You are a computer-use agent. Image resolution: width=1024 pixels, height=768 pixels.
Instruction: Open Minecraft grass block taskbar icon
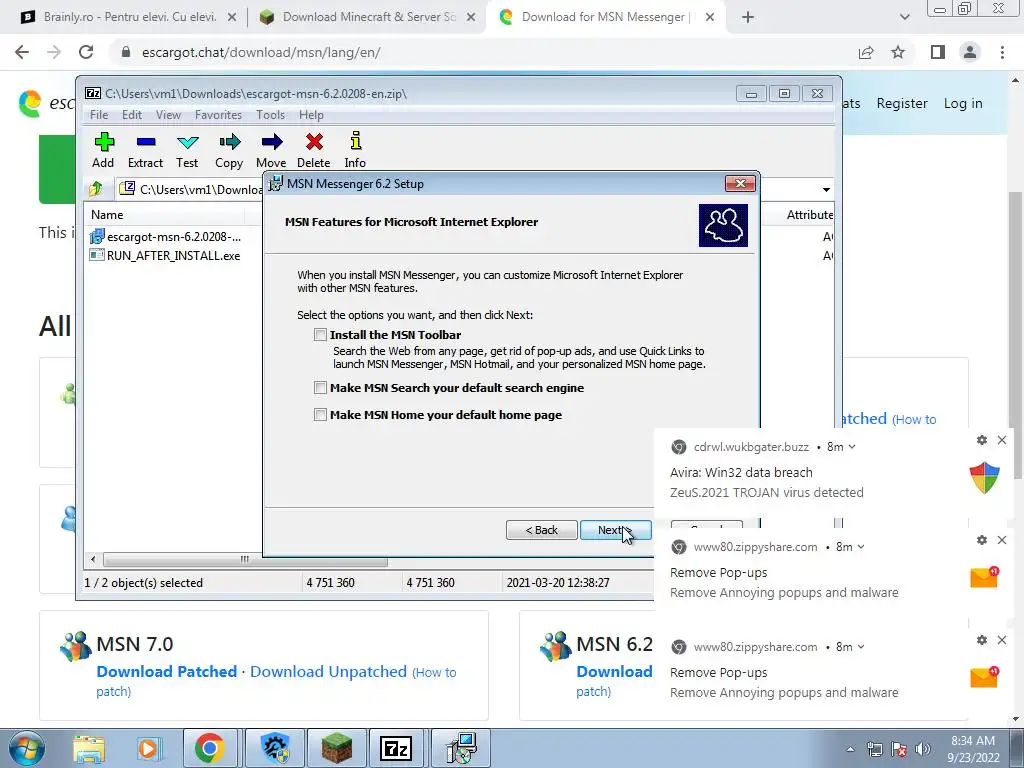coord(337,748)
